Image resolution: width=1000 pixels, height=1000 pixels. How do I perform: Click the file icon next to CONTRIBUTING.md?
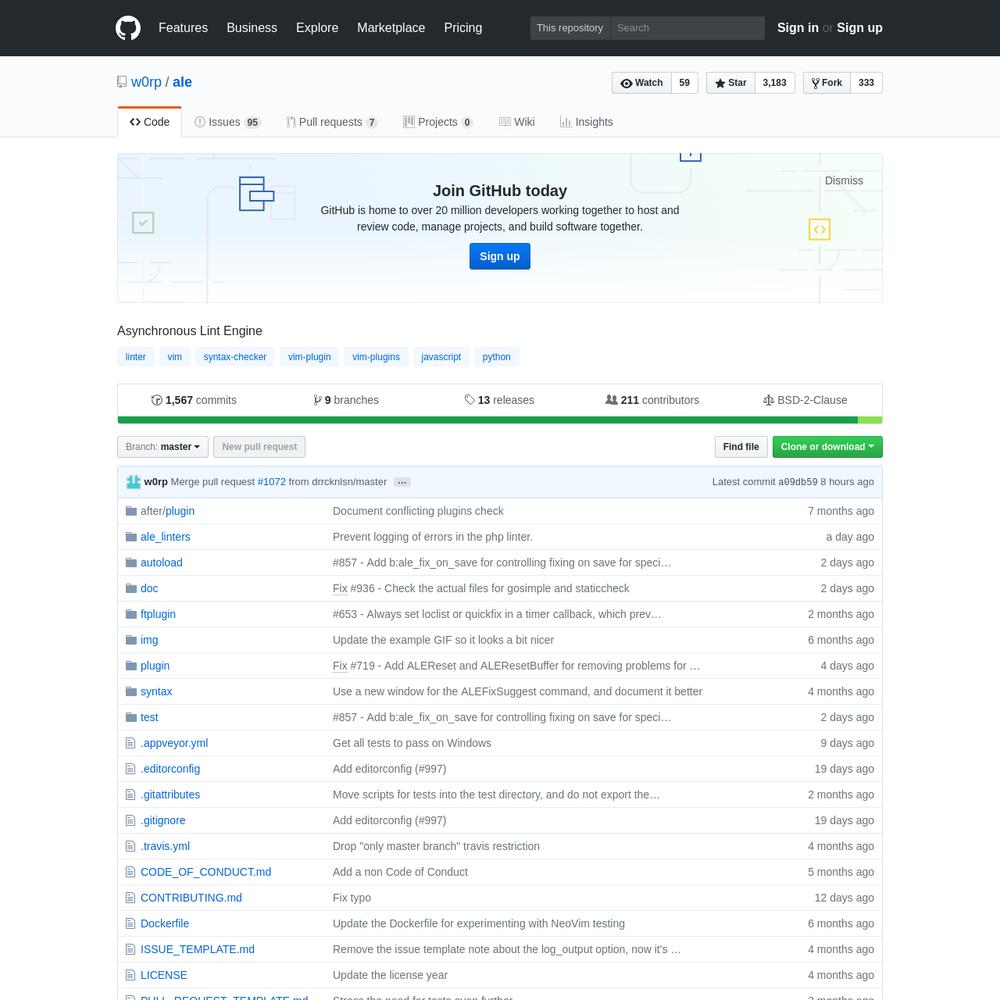(x=130, y=897)
